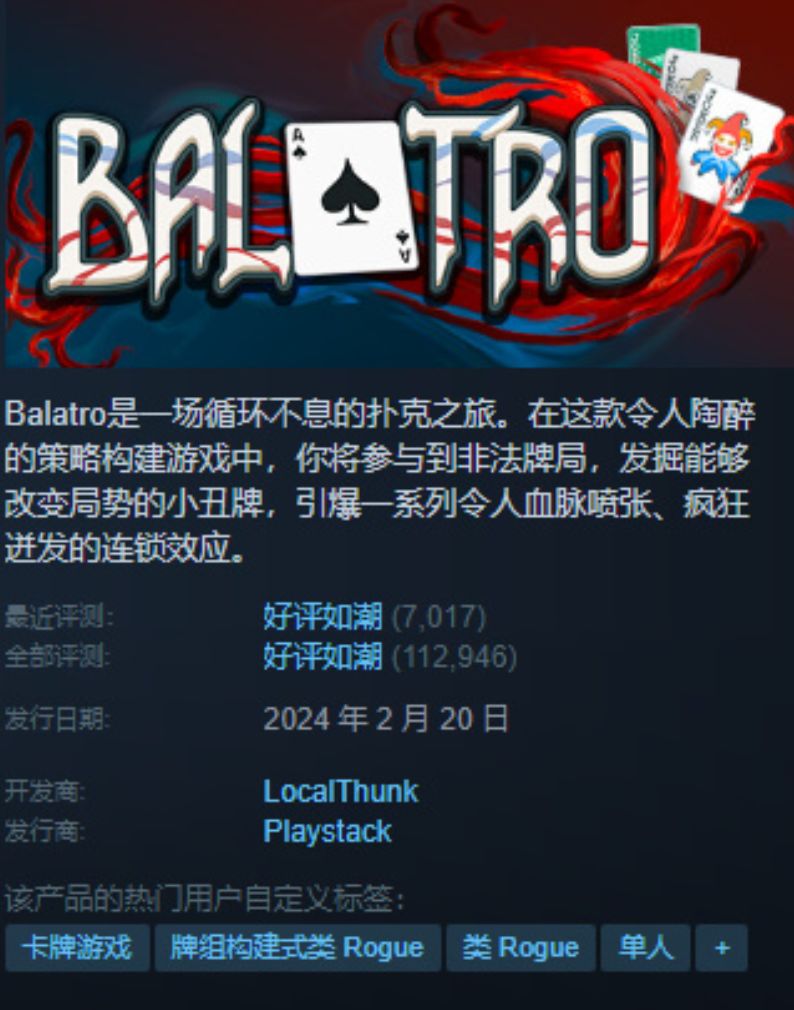Select the 单人 tag
794x1010 pixels.
pos(645,948)
